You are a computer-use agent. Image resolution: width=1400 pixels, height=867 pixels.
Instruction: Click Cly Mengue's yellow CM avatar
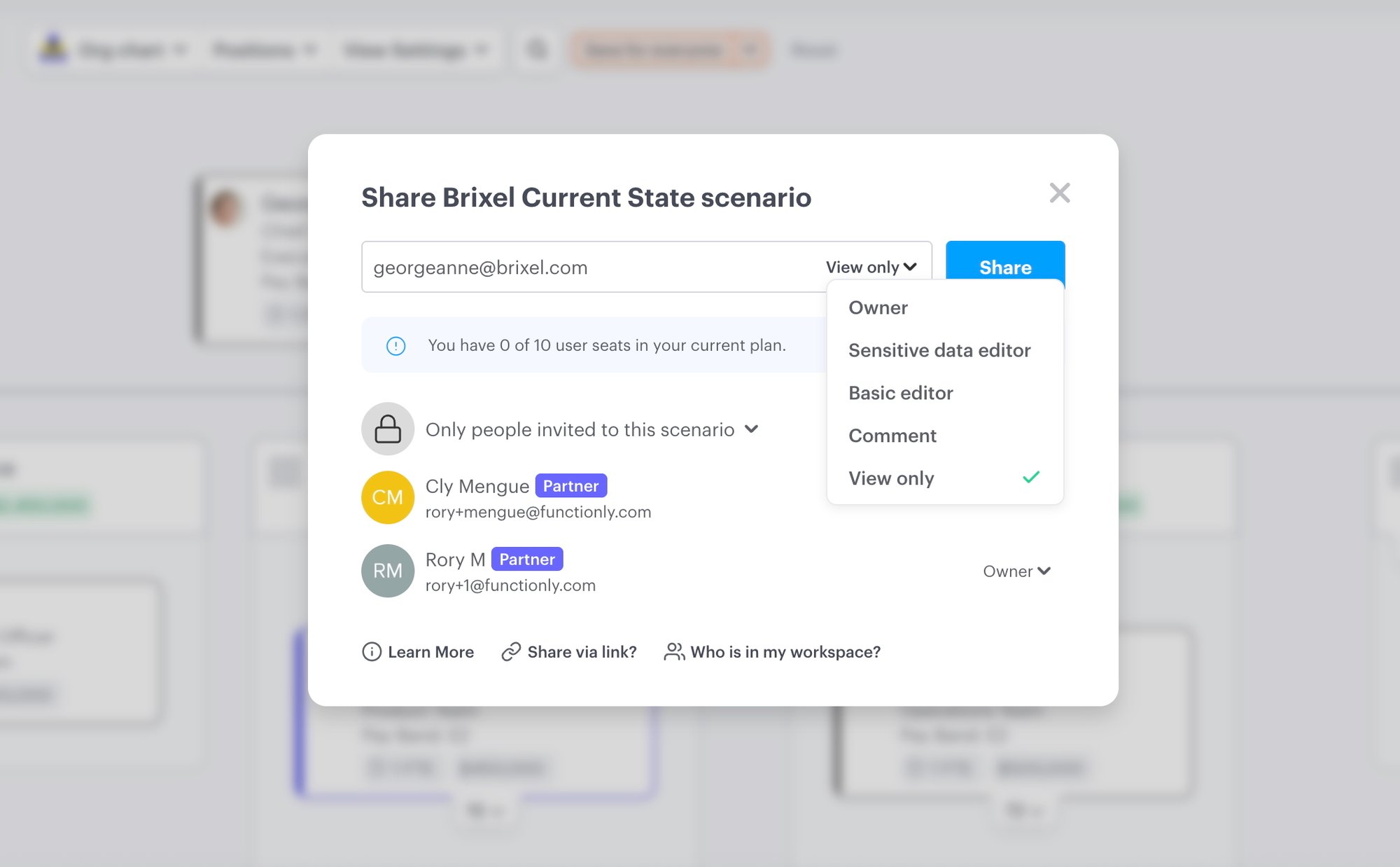[x=387, y=497]
